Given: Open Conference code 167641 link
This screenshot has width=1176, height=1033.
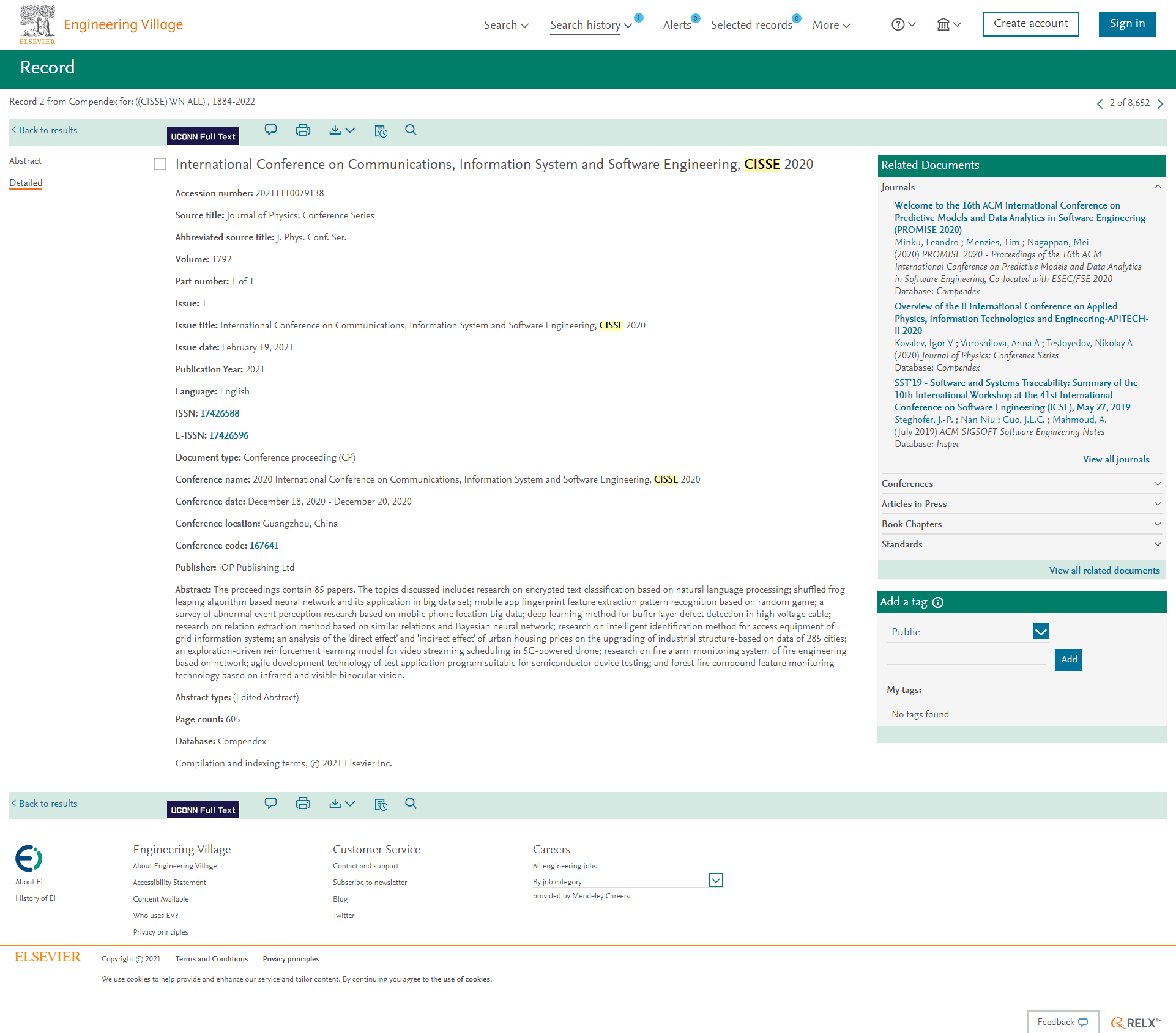Looking at the screenshot, I should click(264, 546).
